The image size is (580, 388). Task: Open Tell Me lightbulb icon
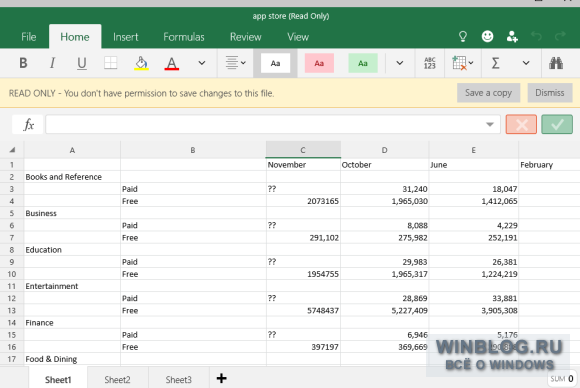[463, 36]
